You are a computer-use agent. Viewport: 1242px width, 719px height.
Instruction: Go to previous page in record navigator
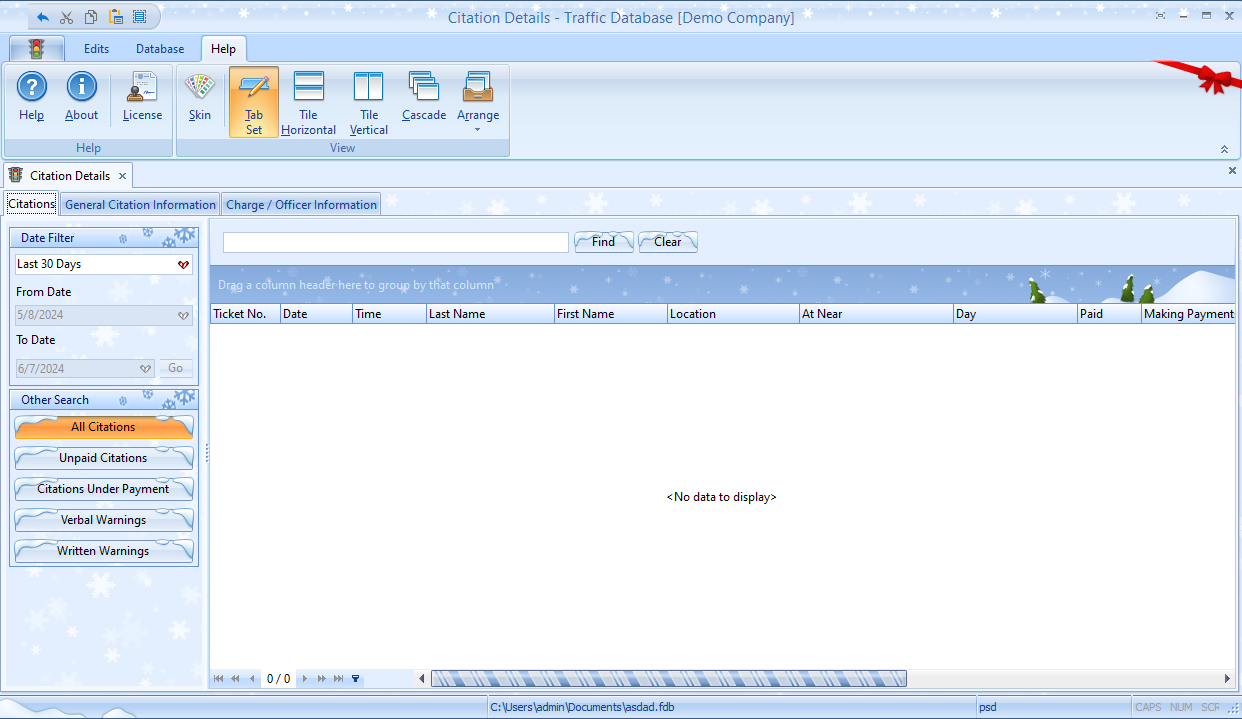tap(236, 679)
